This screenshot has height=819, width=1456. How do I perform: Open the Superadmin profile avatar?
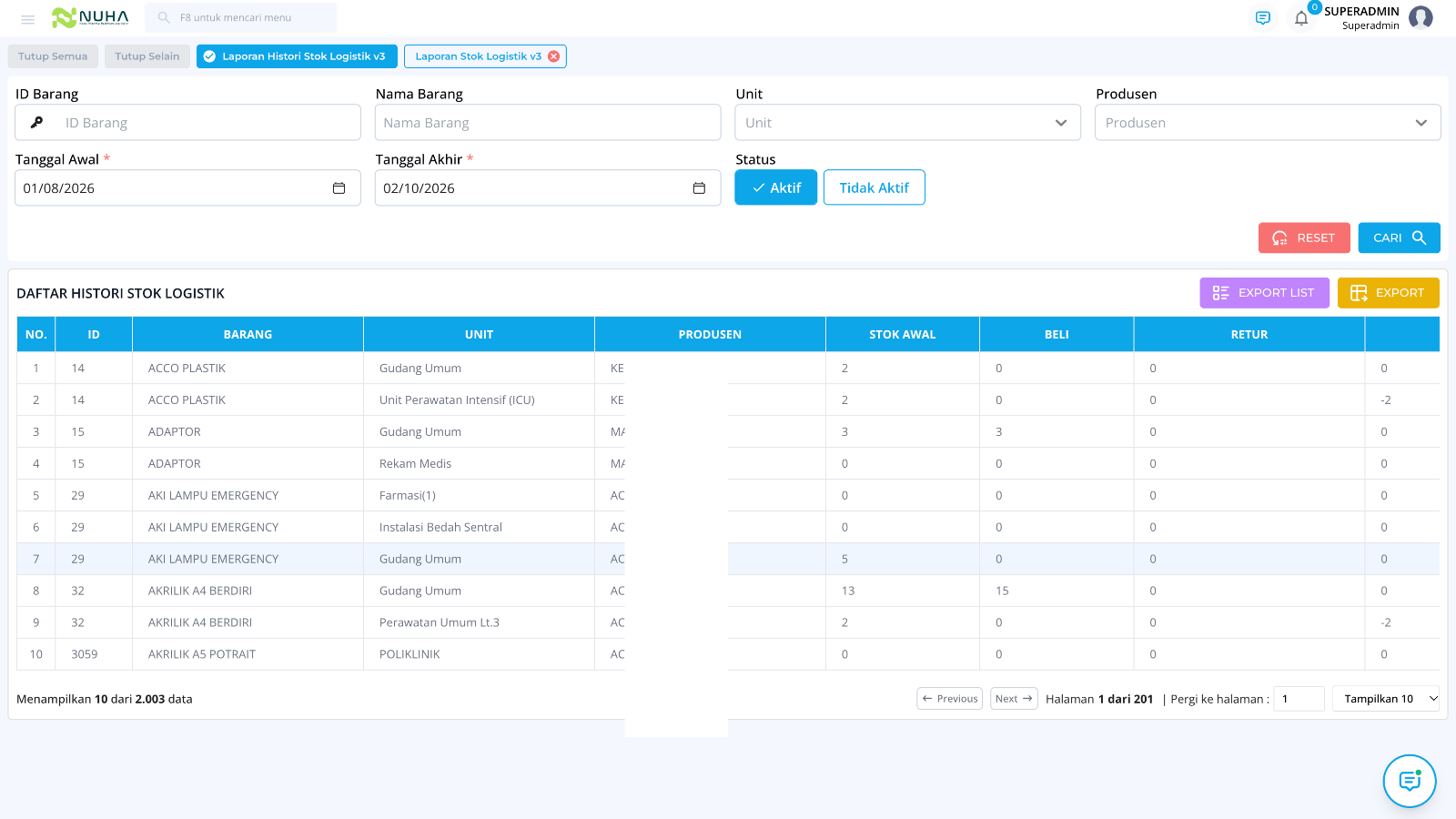[1421, 17]
